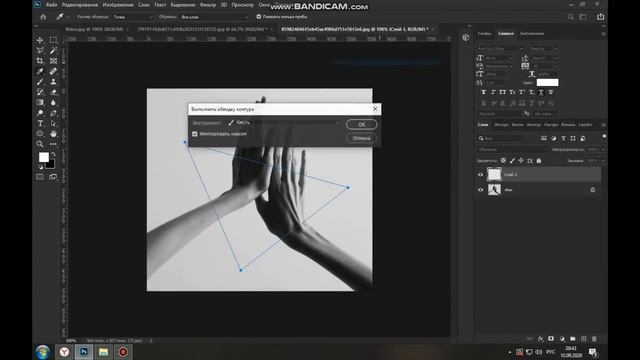Select the Dodge tool

tap(40, 113)
